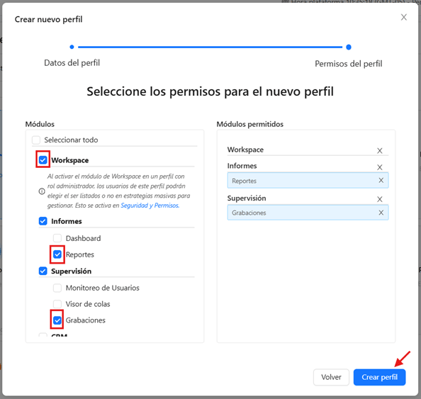The image size is (421, 399).
Task: Close the Crear nuevo perfil dialog
Action: 404,17
